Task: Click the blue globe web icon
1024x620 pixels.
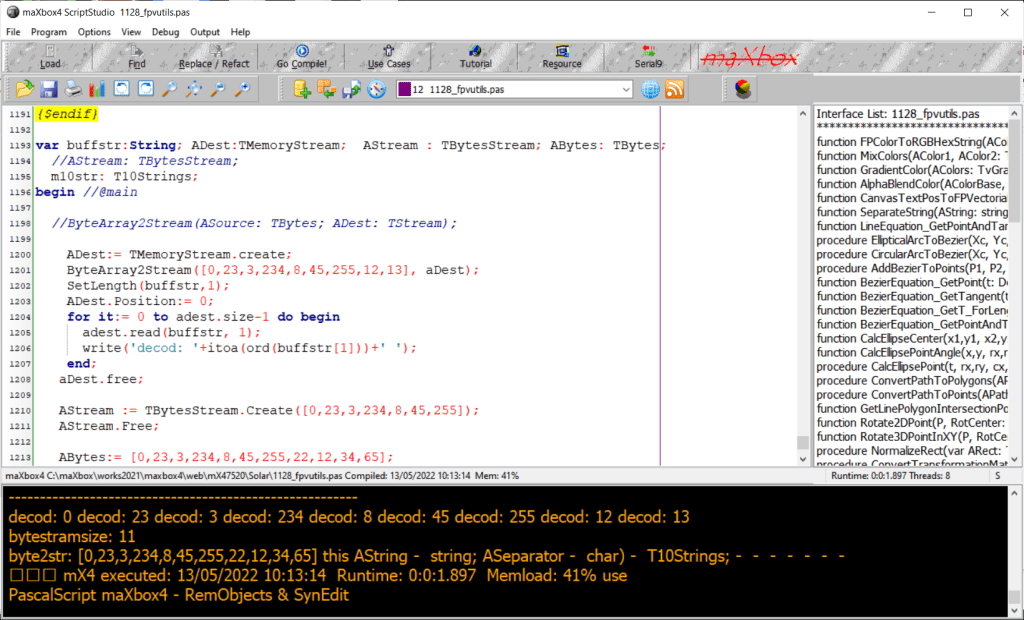Action: [651, 90]
